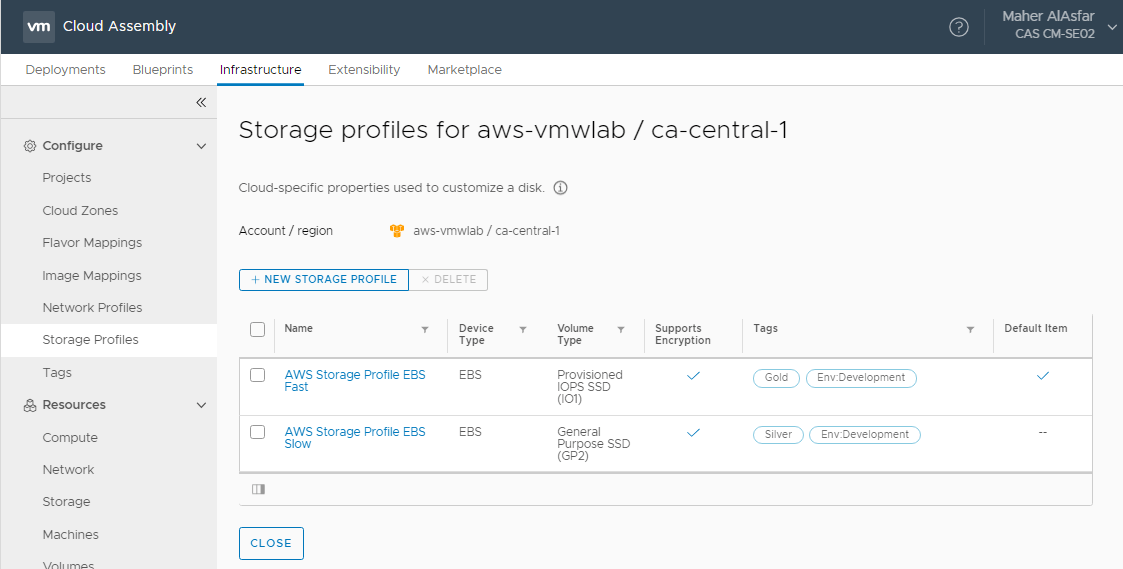Click the Name column filter icon
Screen dimensions: 1123x569
click(425, 329)
